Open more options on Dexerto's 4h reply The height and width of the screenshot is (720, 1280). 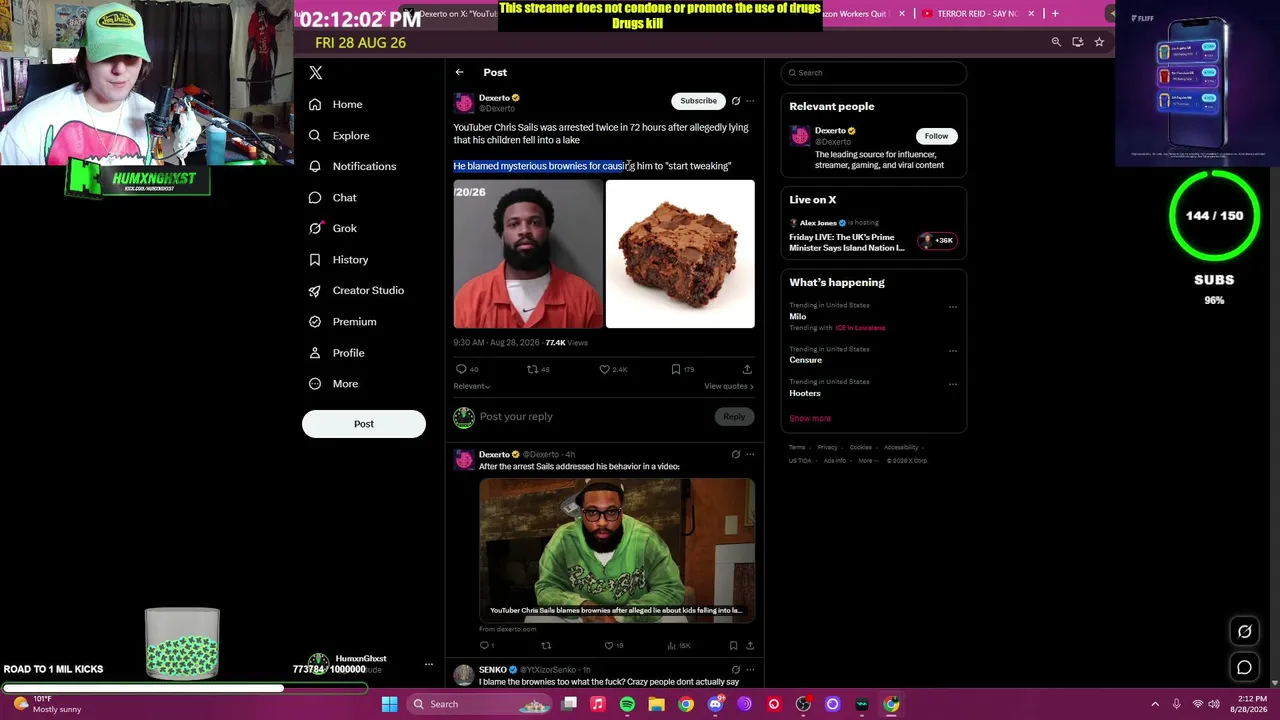click(x=750, y=454)
